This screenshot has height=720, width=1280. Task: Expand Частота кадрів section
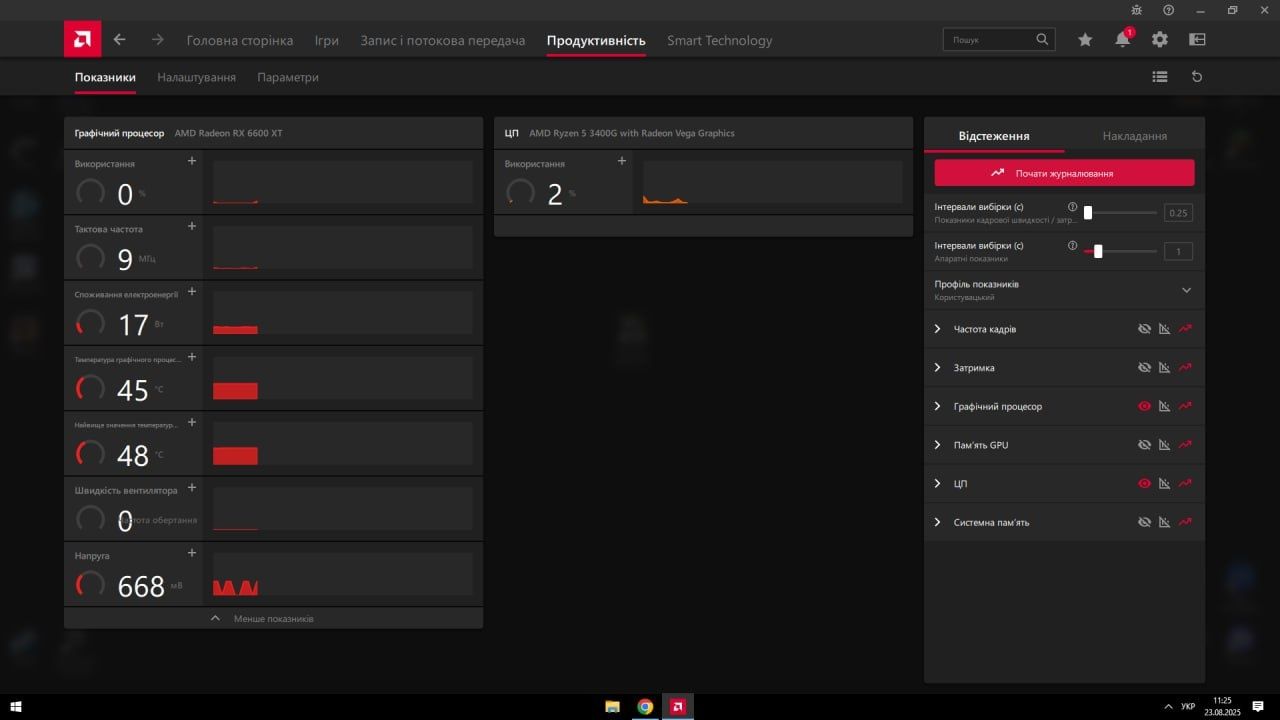tap(938, 329)
